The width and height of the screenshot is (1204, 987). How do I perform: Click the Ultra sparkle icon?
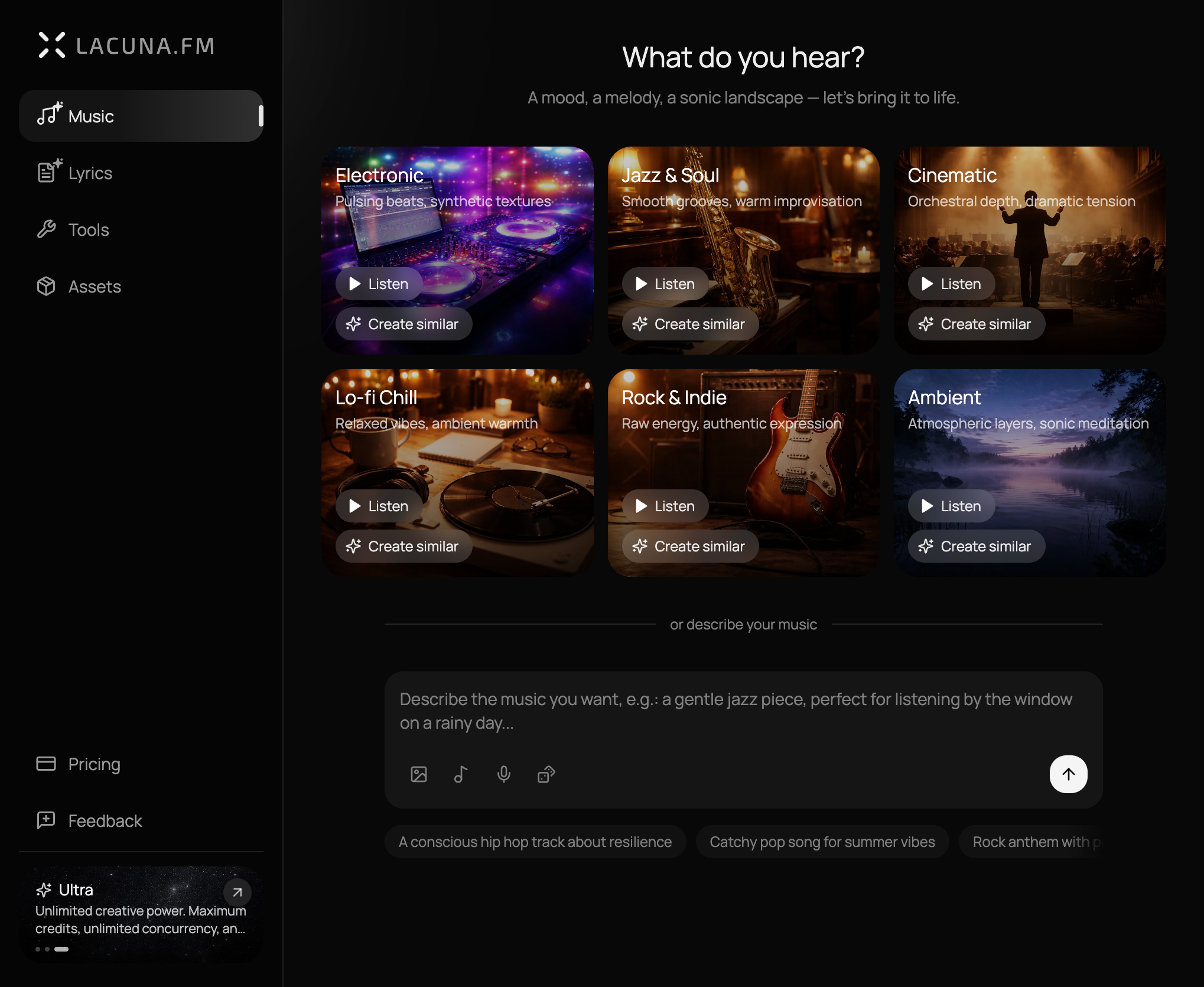[44, 890]
